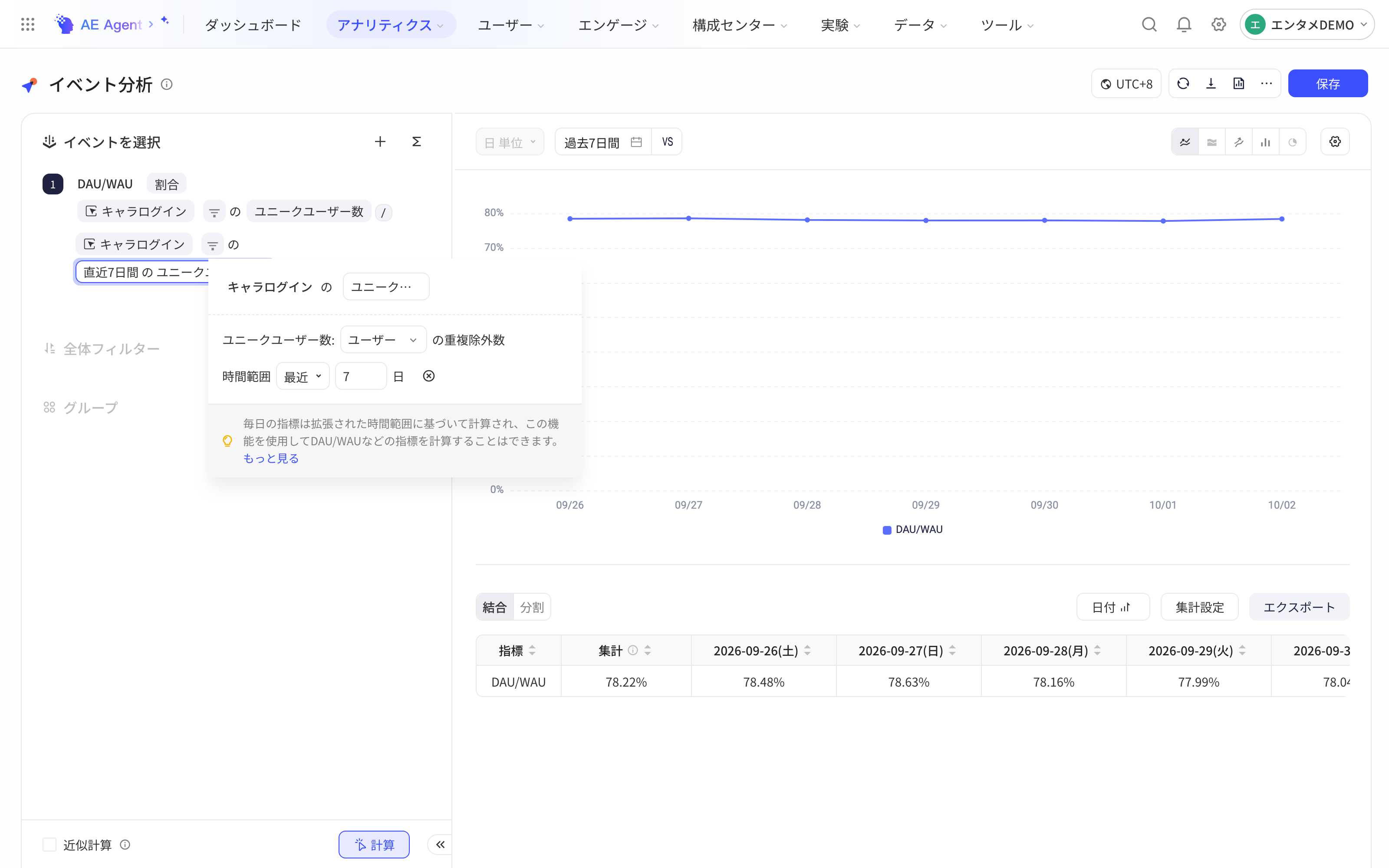
Task: Add event with the plus icon
Action: coord(380,142)
